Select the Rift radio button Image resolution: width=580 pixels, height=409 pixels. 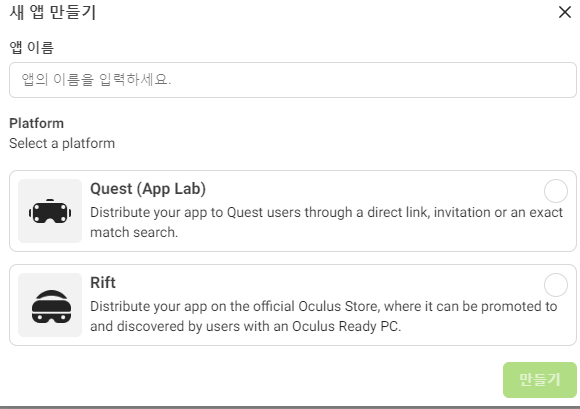tap(555, 285)
